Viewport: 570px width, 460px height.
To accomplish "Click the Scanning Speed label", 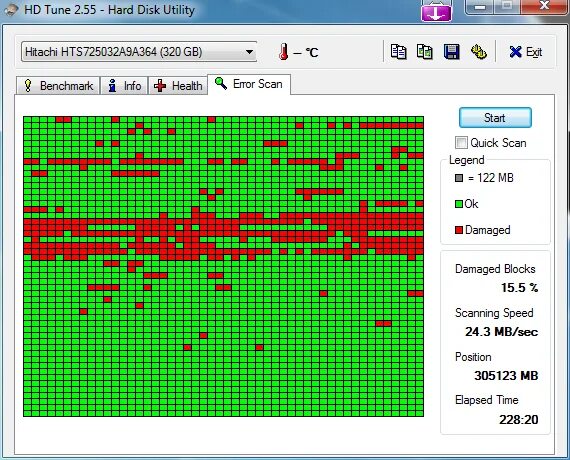I will pos(494,313).
